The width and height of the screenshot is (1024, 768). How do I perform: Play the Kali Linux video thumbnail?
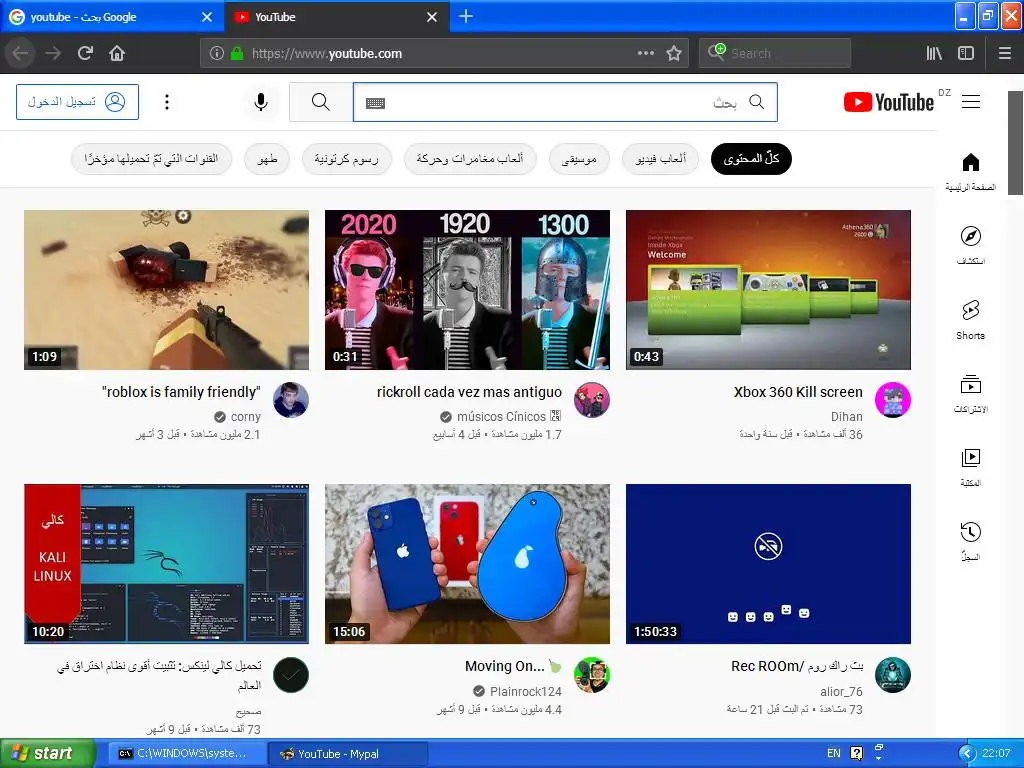(x=167, y=564)
